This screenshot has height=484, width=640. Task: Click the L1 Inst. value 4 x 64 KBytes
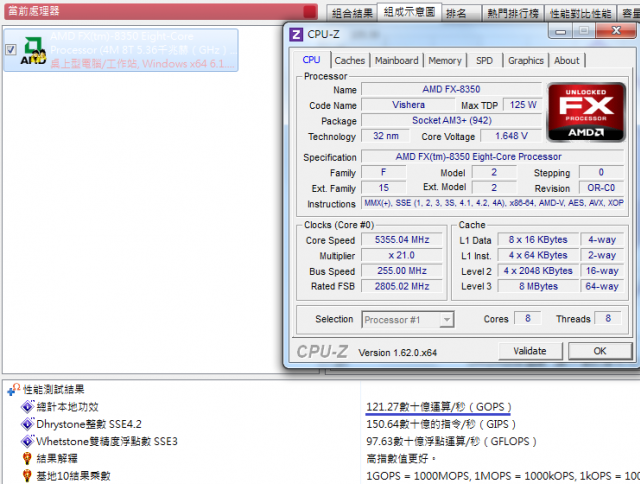click(538, 255)
